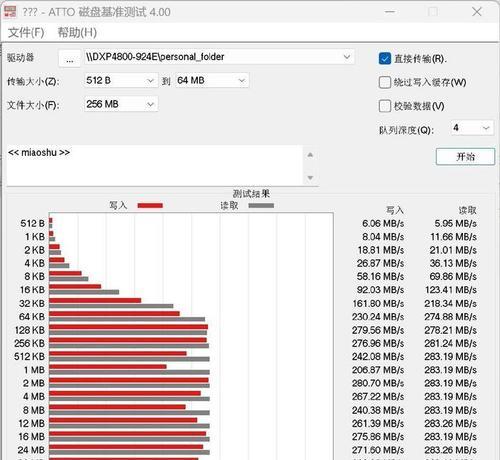The image size is (500, 460).
Task: Click the browse drive '...' button
Action: point(69,58)
